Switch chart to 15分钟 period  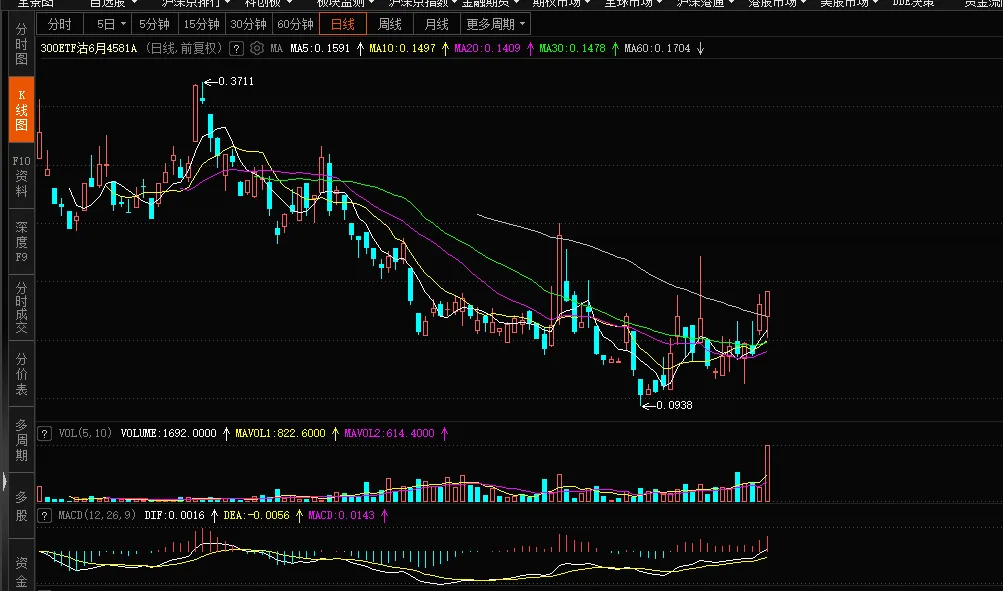(x=201, y=24)
